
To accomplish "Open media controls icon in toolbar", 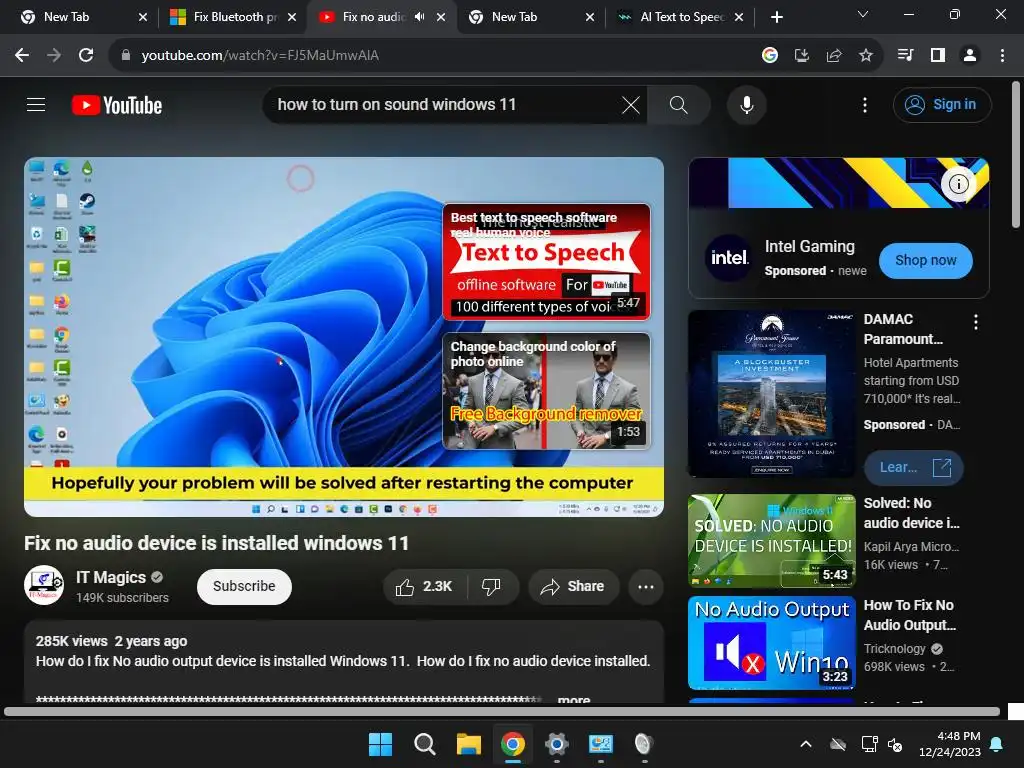I will tap(906, 56).
